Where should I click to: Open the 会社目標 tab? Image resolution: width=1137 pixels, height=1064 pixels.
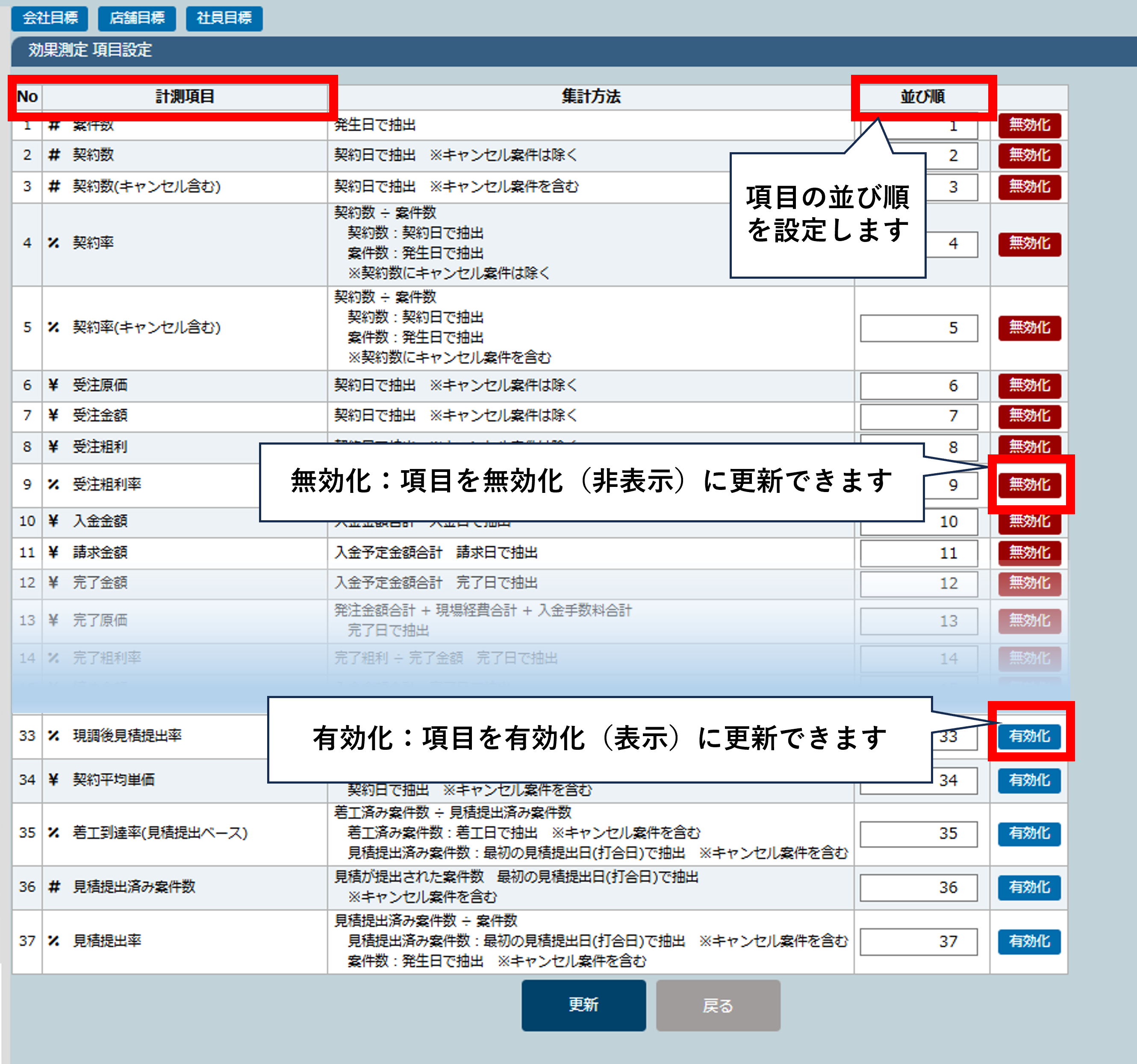(x=50, y=18)
